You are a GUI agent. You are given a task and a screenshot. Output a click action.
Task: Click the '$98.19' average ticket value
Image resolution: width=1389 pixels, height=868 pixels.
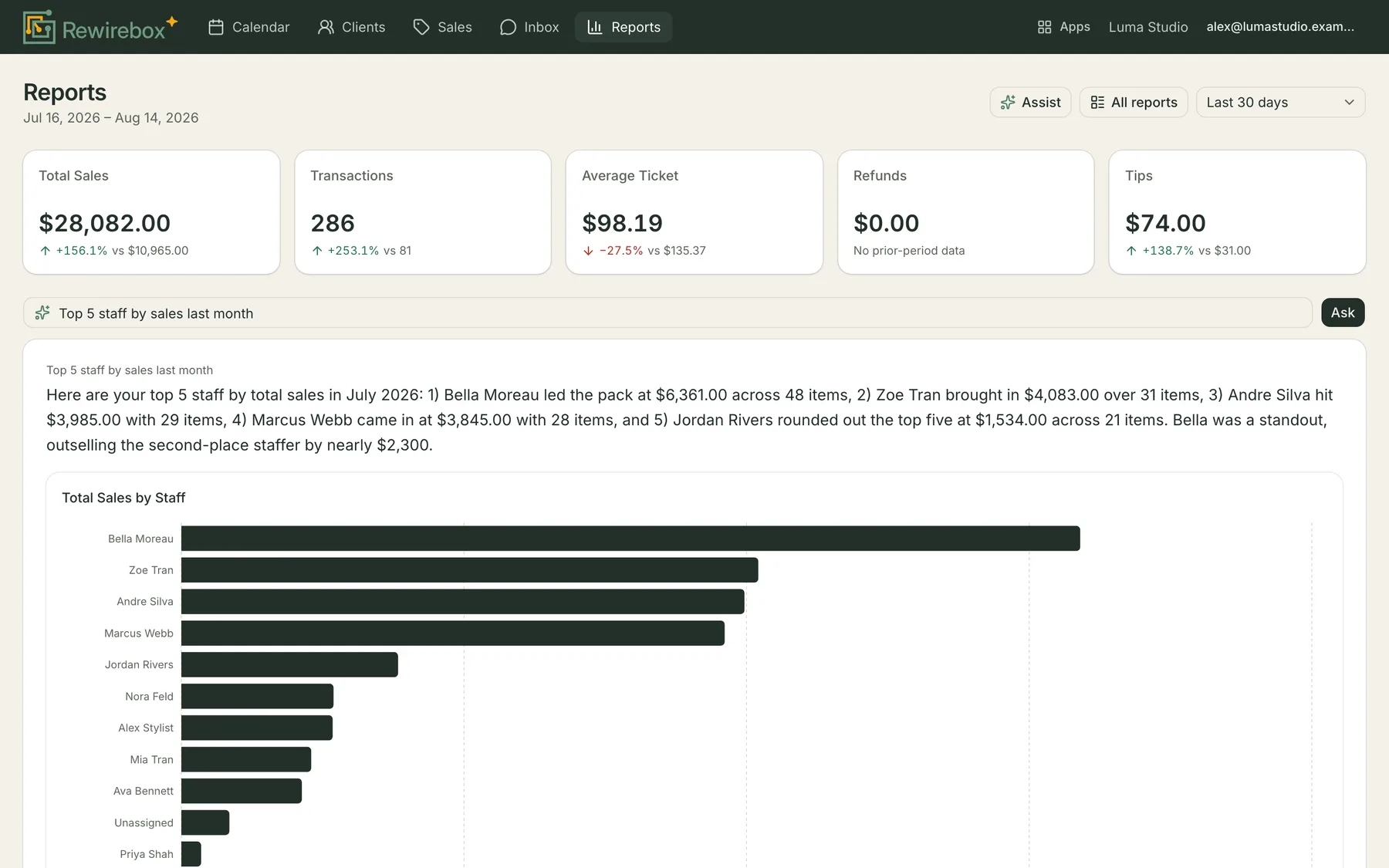coord(622,223)
